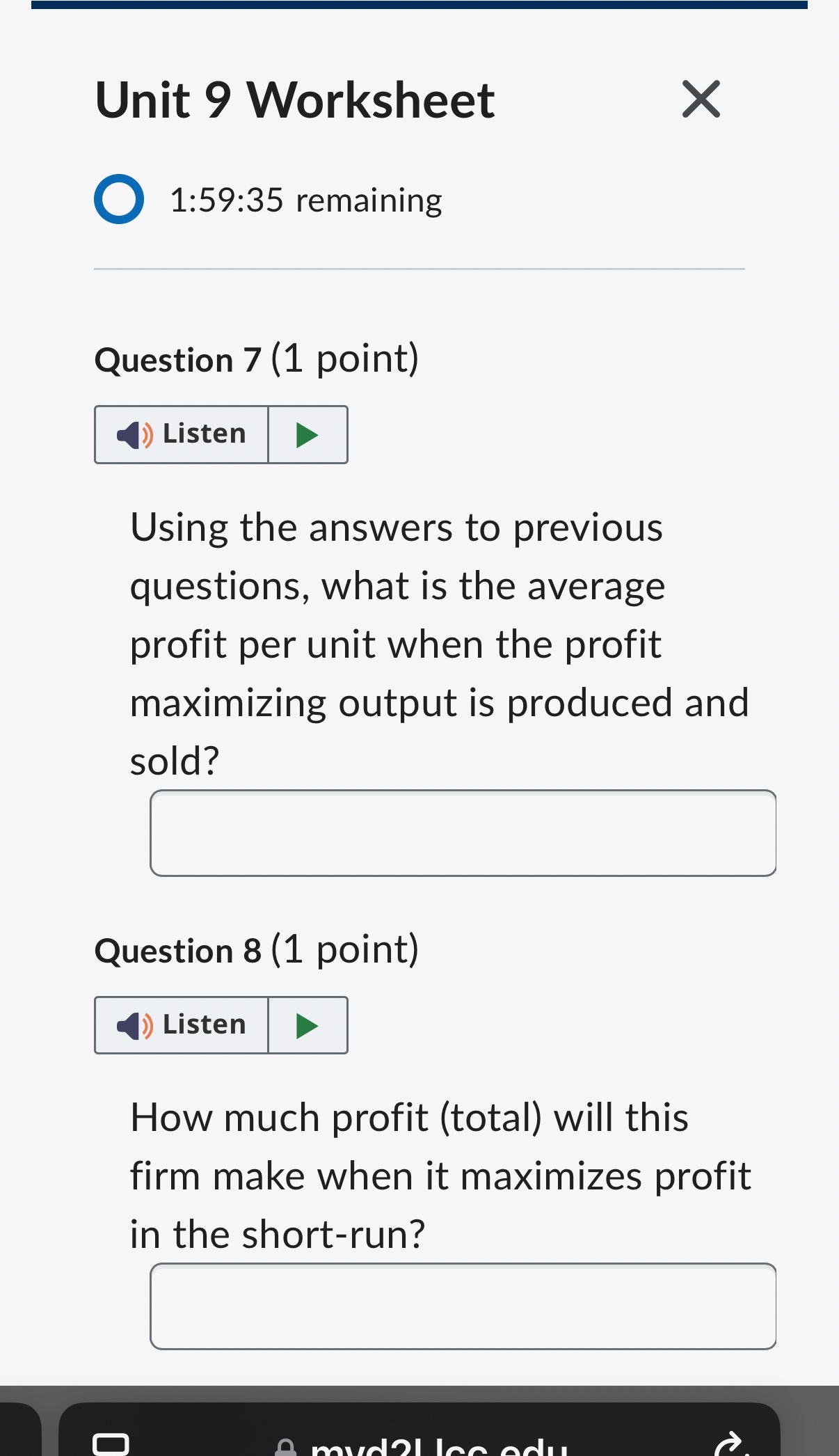The width and height of the screenshot is (839, 1456).
Task: Click the 1:59:35 remaining timer text
Action: (x=306, y=200)
